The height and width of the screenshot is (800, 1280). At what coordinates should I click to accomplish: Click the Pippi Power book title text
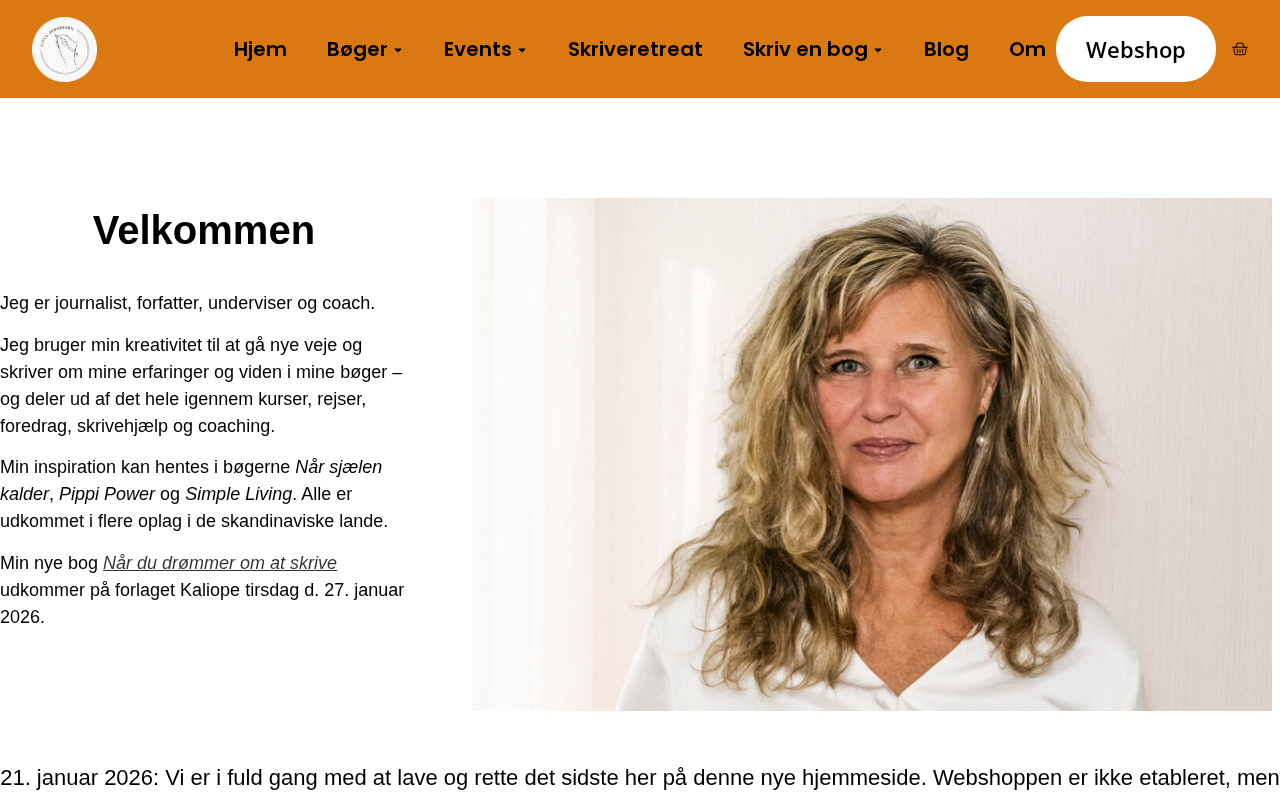(107, 494)
